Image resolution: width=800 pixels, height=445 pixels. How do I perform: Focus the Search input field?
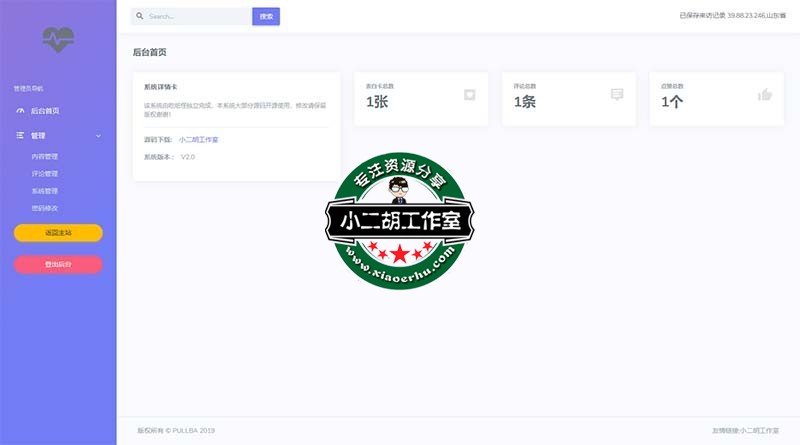pos(197,17)
